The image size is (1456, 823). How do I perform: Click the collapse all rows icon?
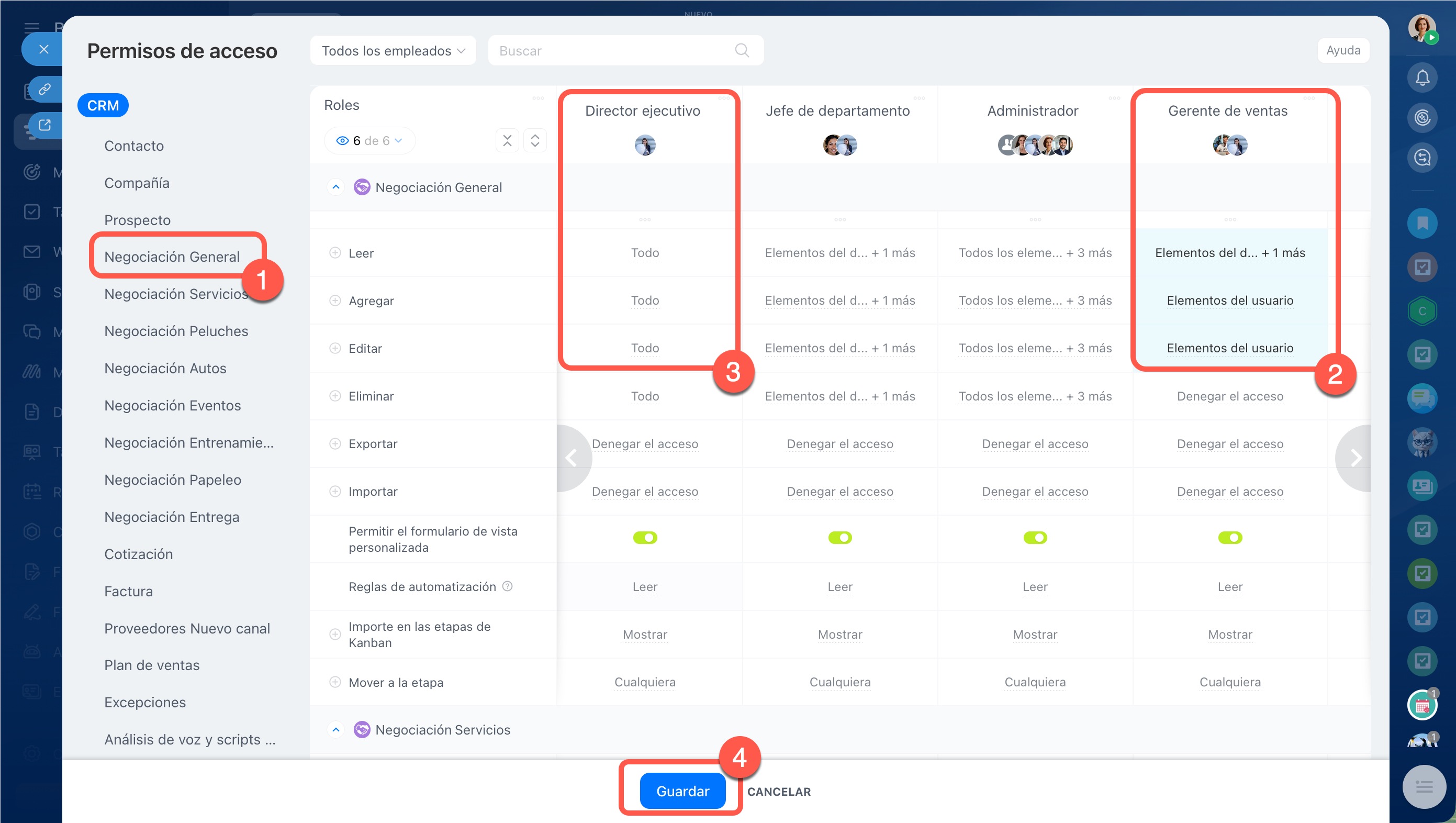tap(507, 141)
